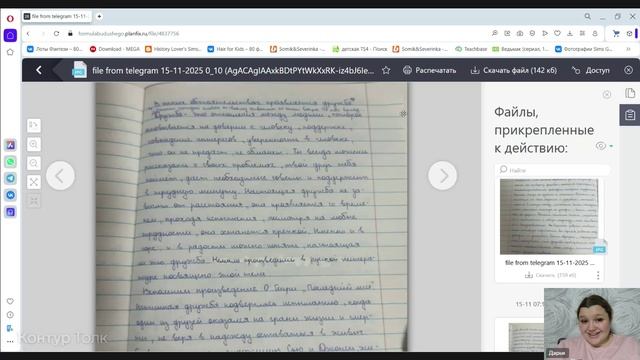
Task: Open browser downloads icon
Action: pyautogui.click(x=570, y=33)
